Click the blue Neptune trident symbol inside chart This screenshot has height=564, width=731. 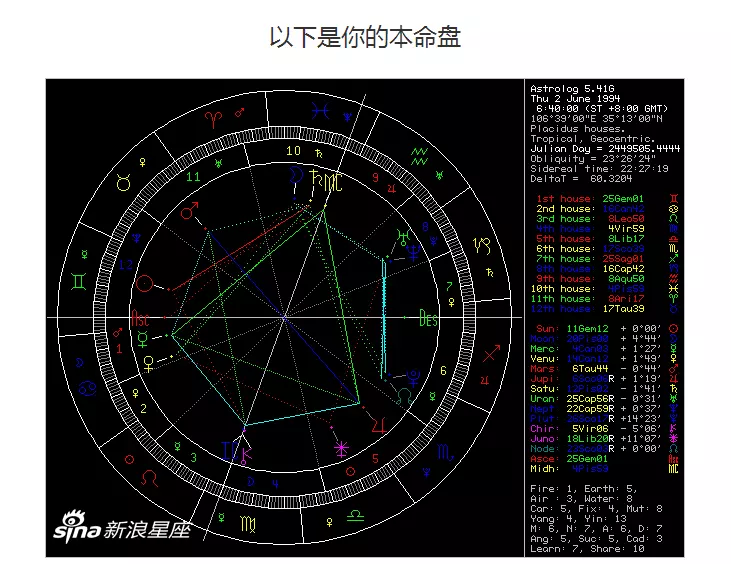pyautogui.click(x=414, y=253)
